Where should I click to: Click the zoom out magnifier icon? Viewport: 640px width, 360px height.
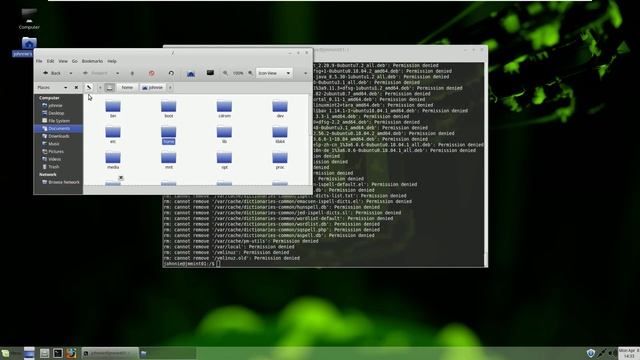[x=225, y=73]
